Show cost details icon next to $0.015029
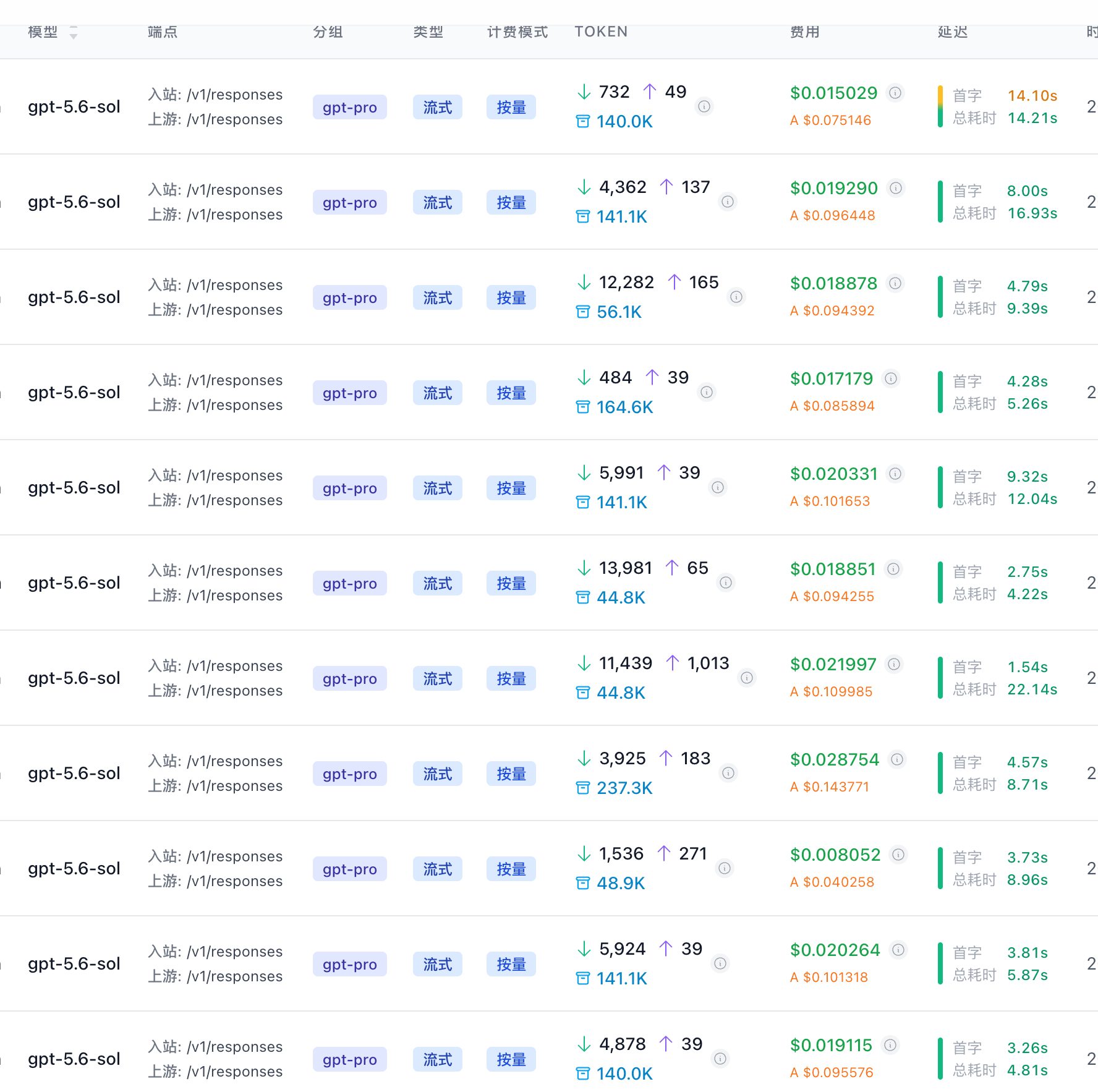Viewport: 1098px width, 1092px height. point(895,93)
